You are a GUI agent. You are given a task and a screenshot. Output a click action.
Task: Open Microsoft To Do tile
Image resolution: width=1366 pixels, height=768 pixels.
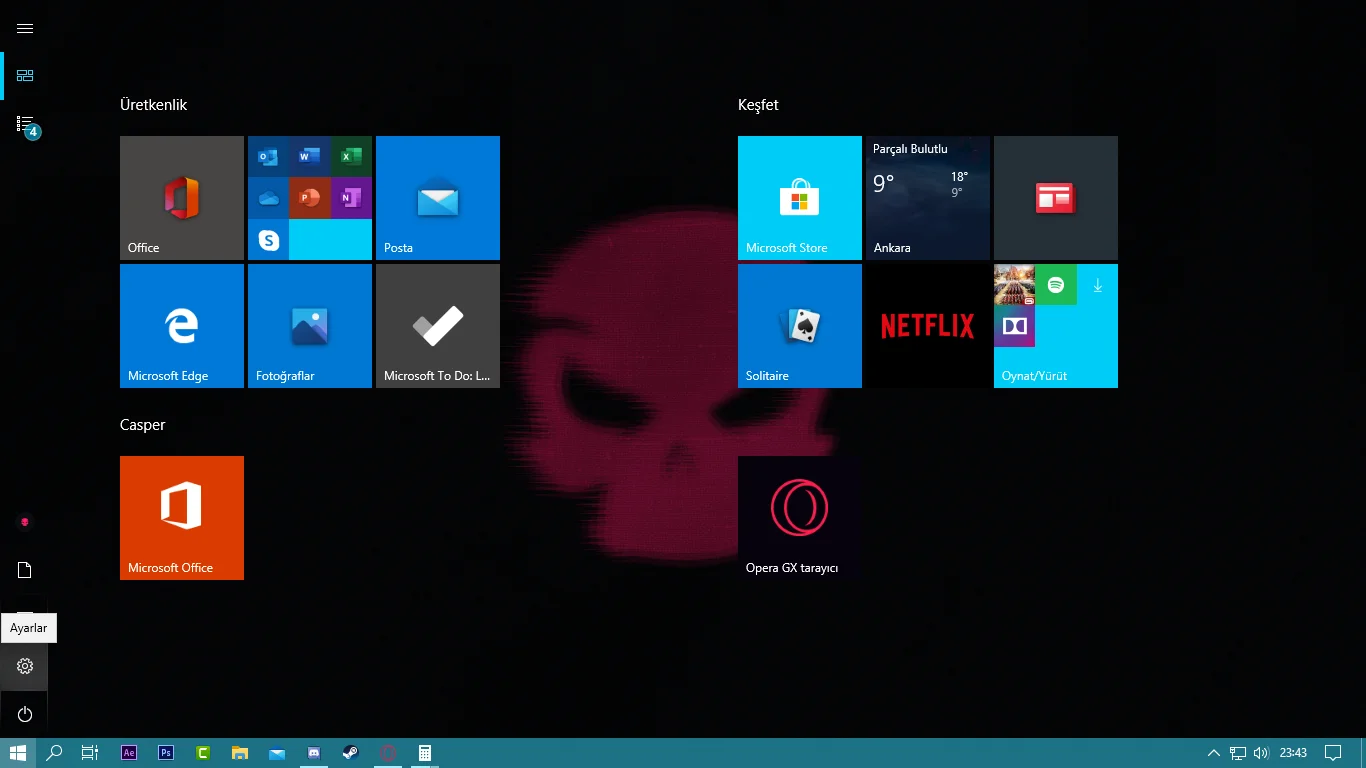point(437,326)
